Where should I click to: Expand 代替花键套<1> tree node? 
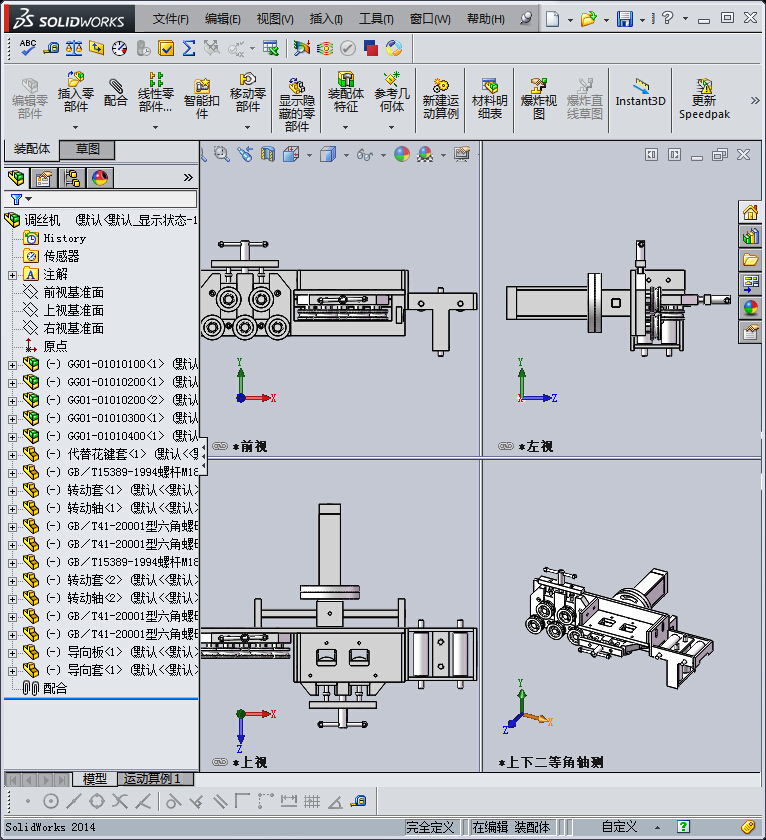coord(12,455)
